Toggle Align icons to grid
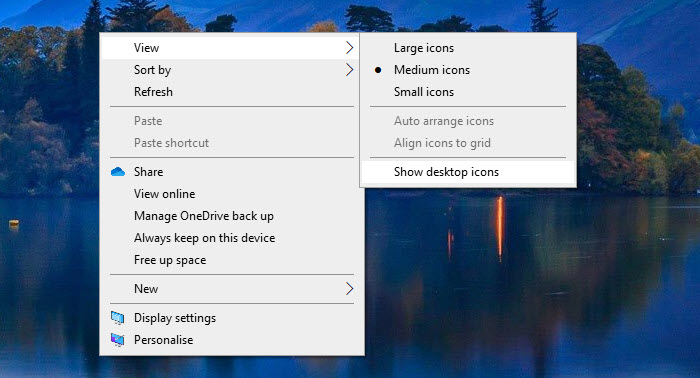Screen dimensions: 700x378 tap(468, 143)
